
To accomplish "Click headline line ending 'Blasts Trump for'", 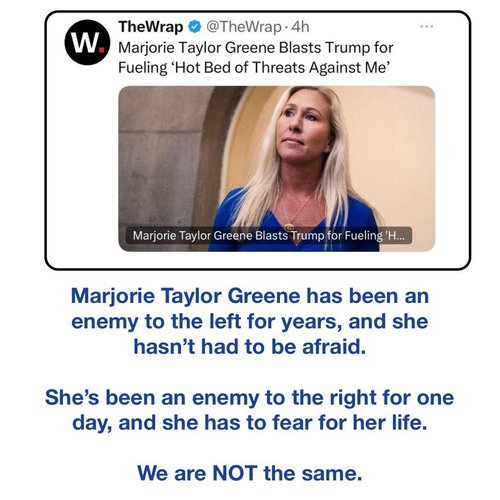I will 256,47.
